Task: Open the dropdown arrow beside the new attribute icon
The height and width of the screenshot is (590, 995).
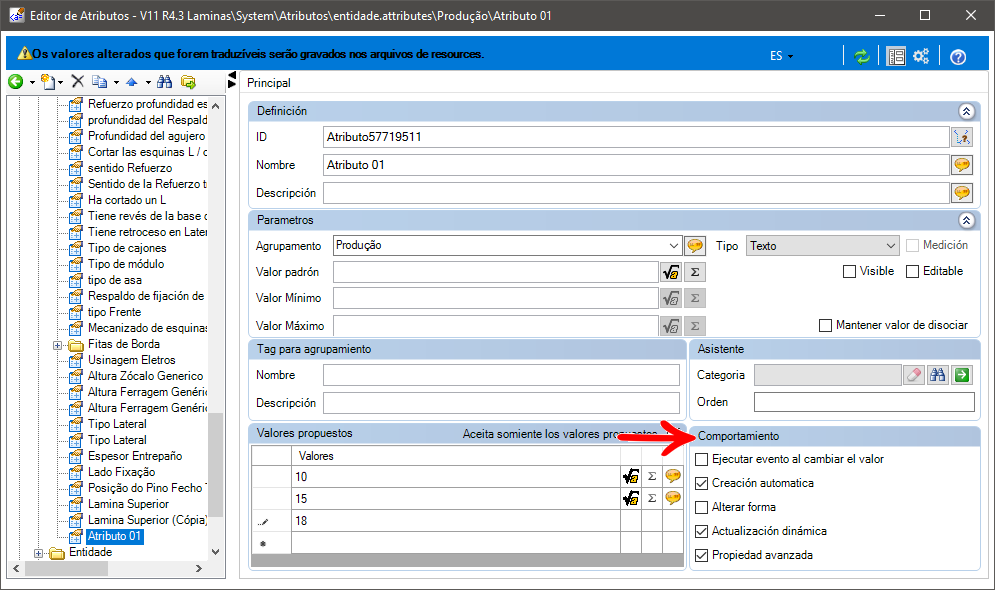Action: coord(60,82)
